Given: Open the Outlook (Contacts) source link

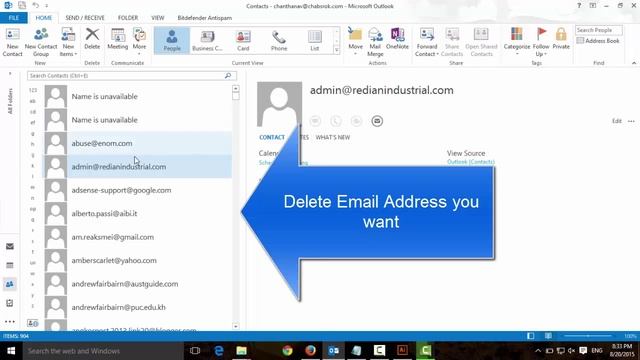Looking at the screenshot, I should point(471,162).
